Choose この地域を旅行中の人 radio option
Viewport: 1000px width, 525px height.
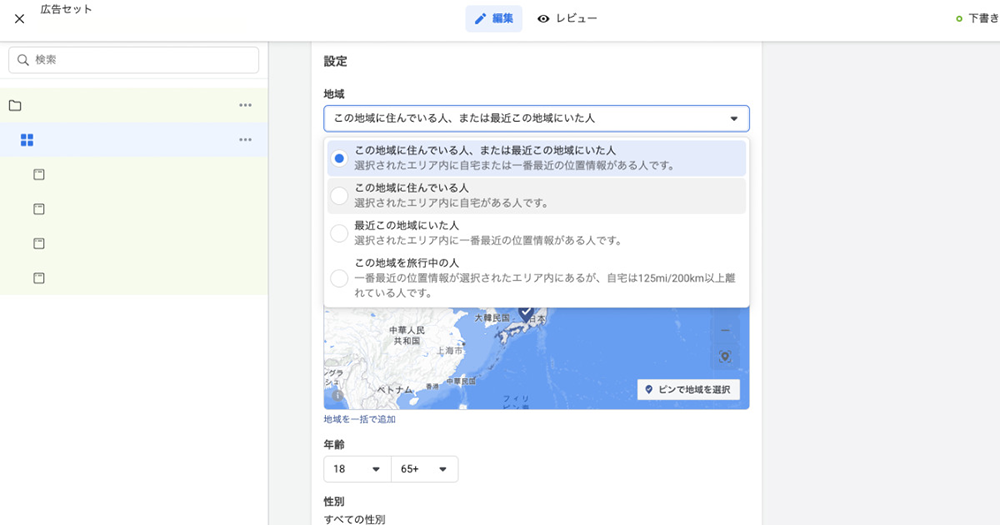point(339,278)
